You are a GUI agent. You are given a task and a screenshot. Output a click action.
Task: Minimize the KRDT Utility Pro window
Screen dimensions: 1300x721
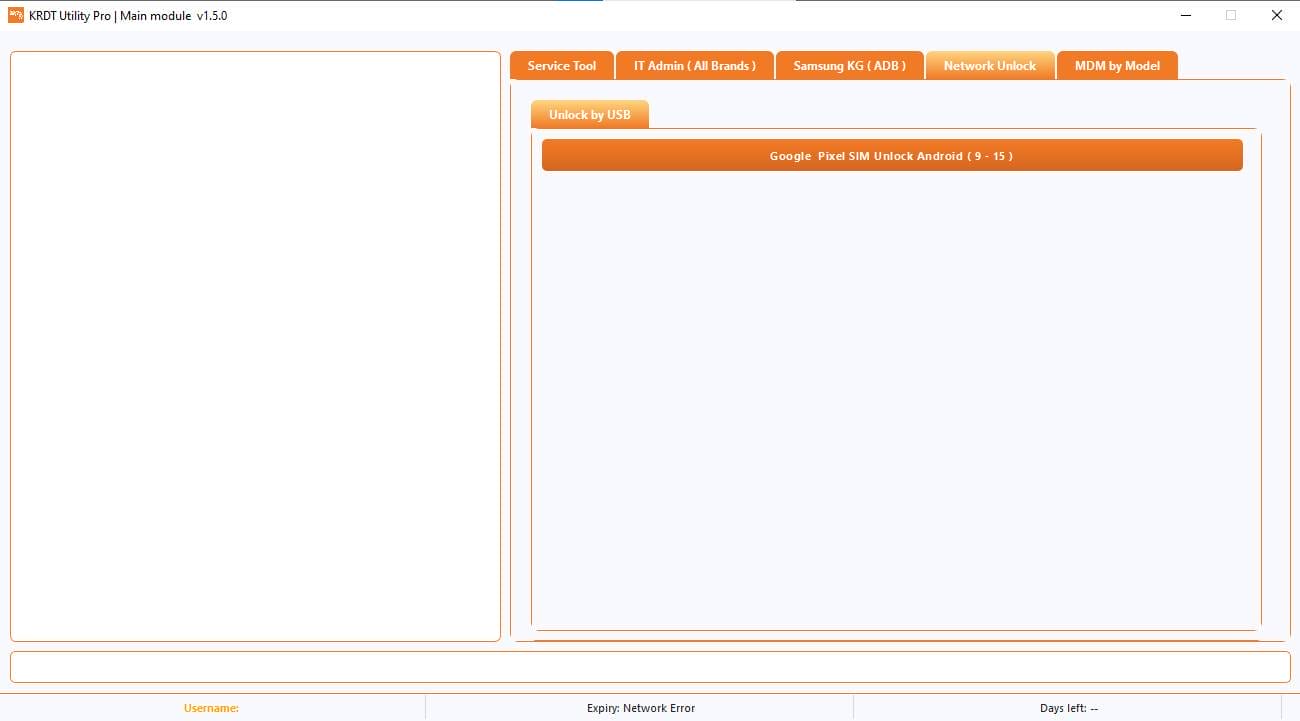1186,16
